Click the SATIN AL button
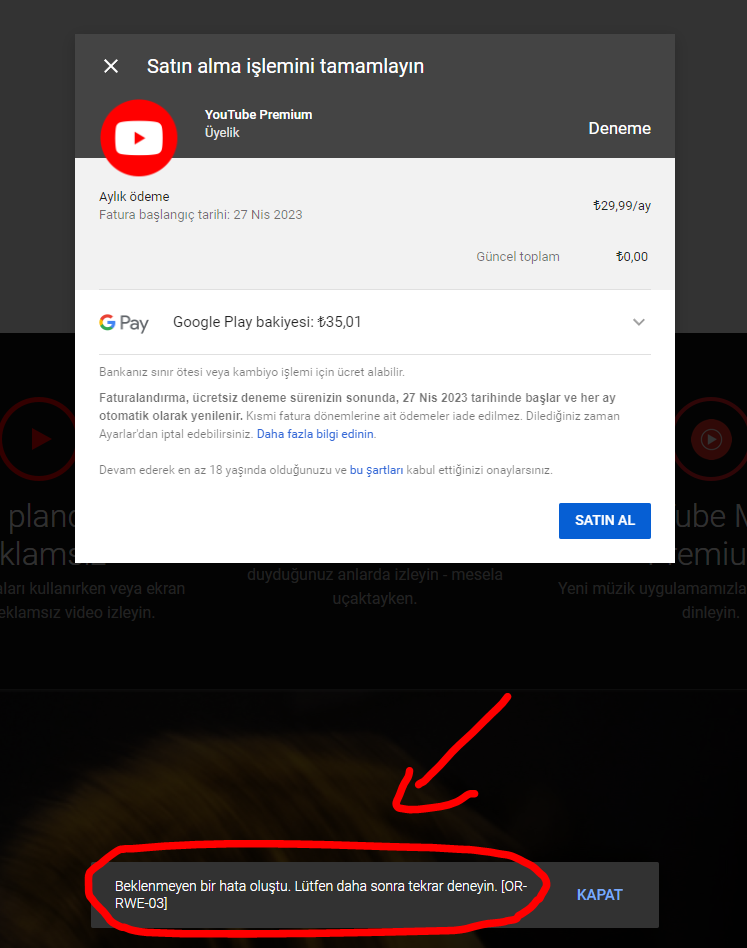The height and width of the screenshot is (948, 747). click(x=604, y=521)
